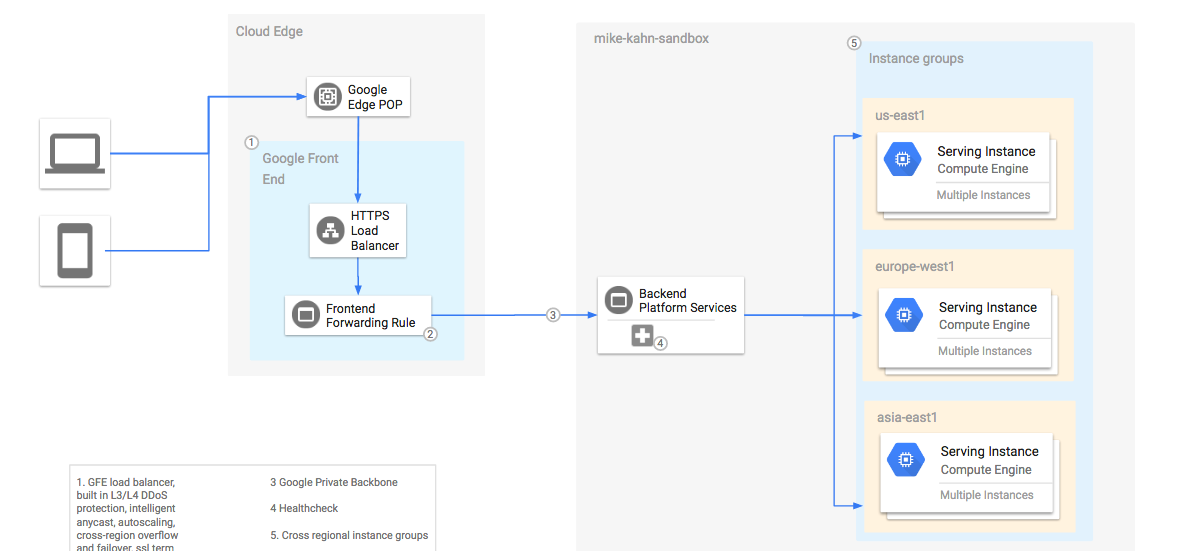This screenshot has width=1201, height=551.
Task: Click '5. Cross regional instance groups' legend entry
Action: pyautogui.click(x=349, y=535)
